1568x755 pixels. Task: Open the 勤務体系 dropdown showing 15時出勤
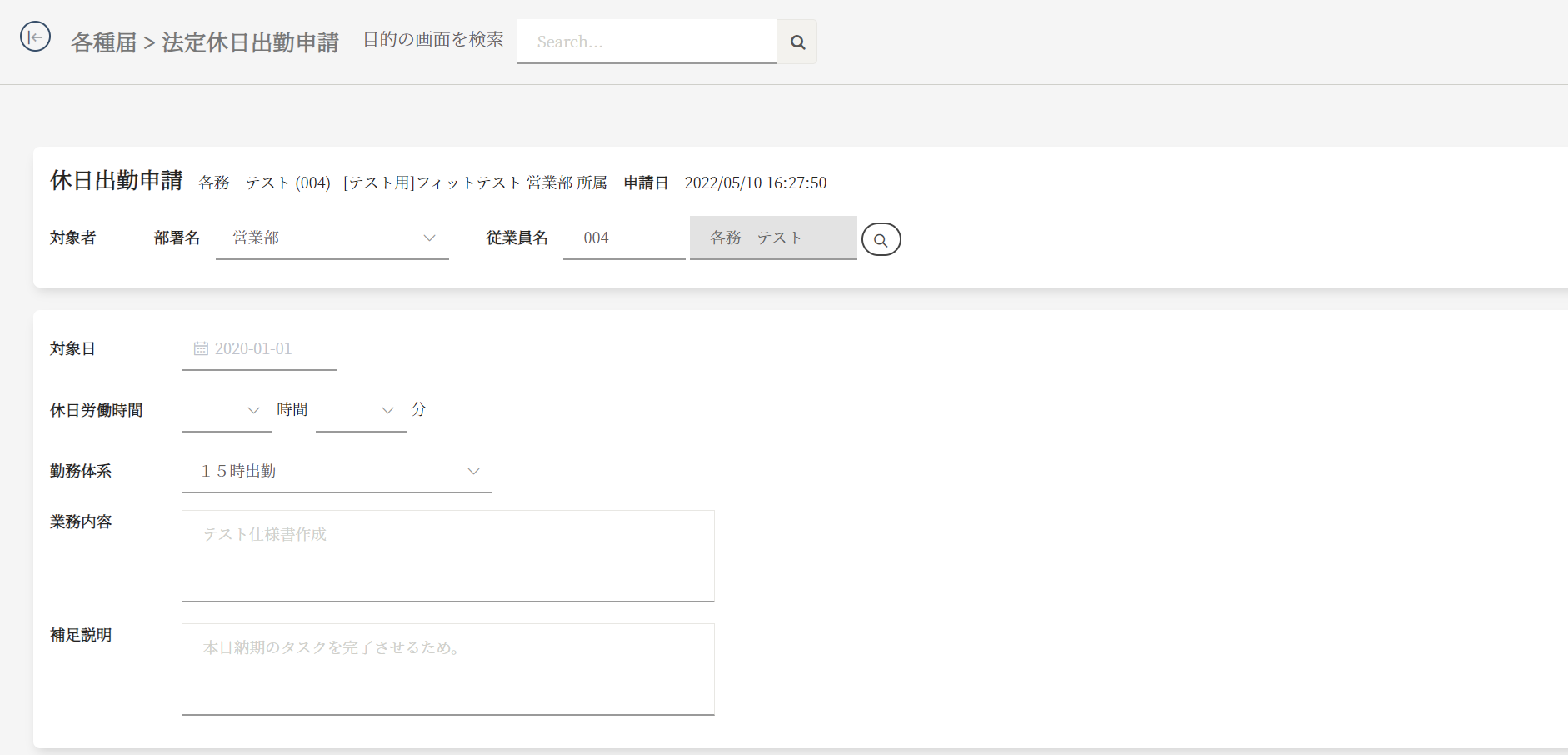click(x=337, y=472)
